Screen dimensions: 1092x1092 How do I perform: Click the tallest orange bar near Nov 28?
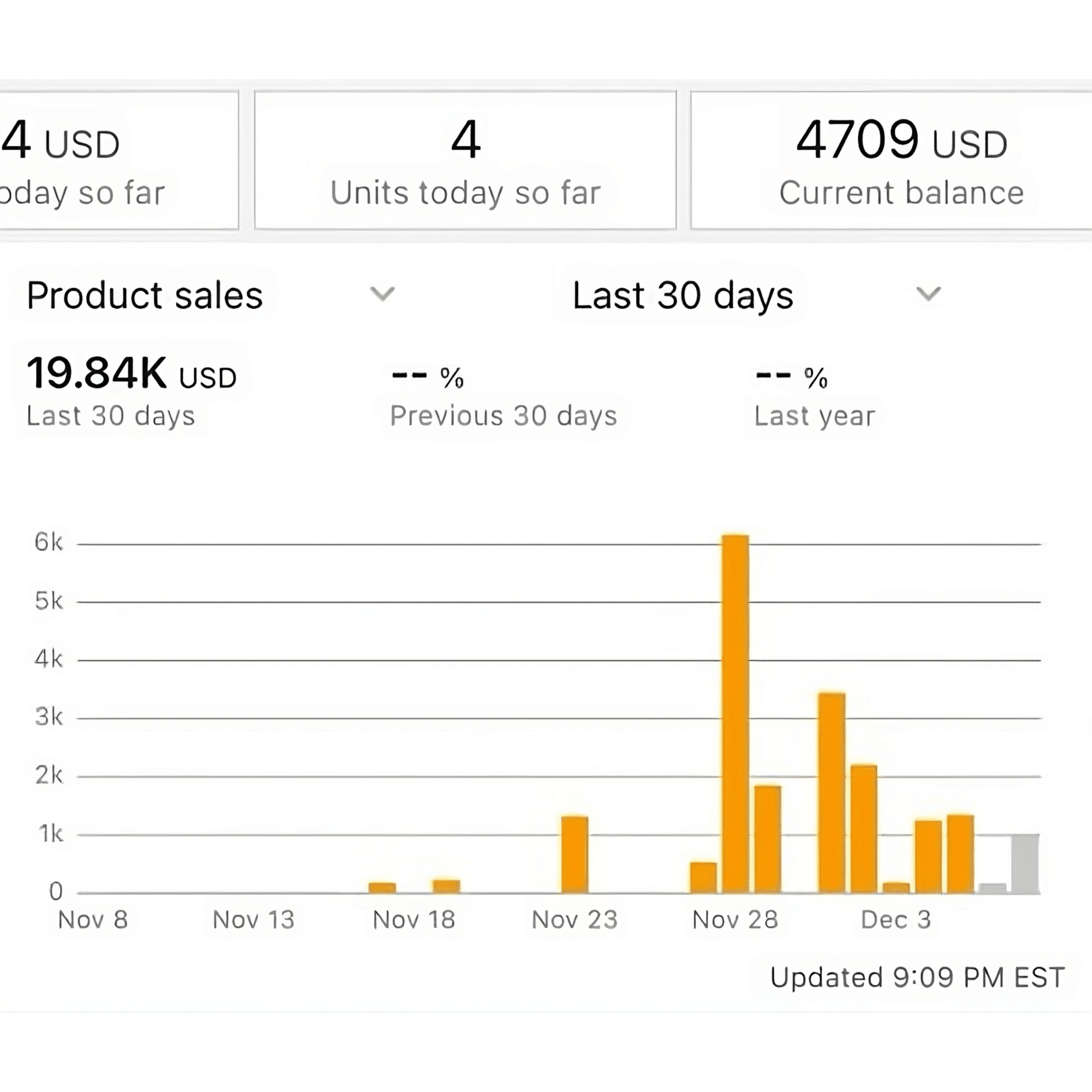[x=735, y=713]
